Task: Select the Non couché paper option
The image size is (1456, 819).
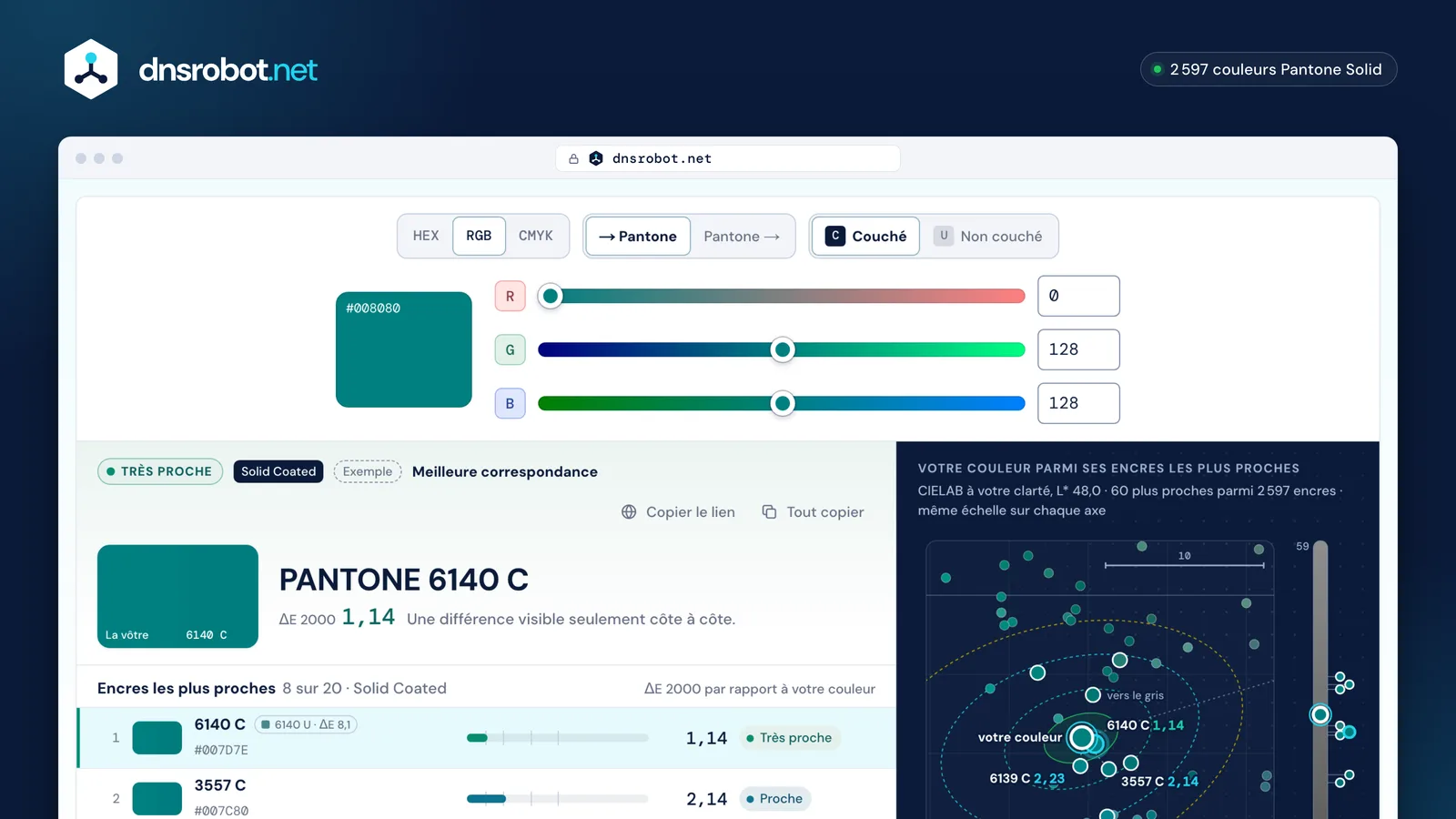Action: pos(988,237)
